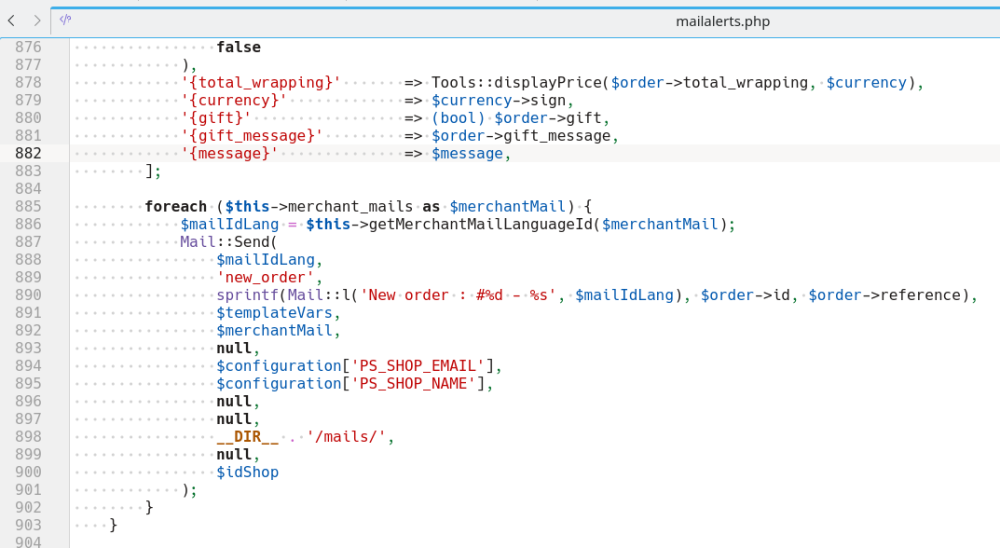Click on the sprintf function call
This screenshot has height=548, width=1000.
pos(247,295)
